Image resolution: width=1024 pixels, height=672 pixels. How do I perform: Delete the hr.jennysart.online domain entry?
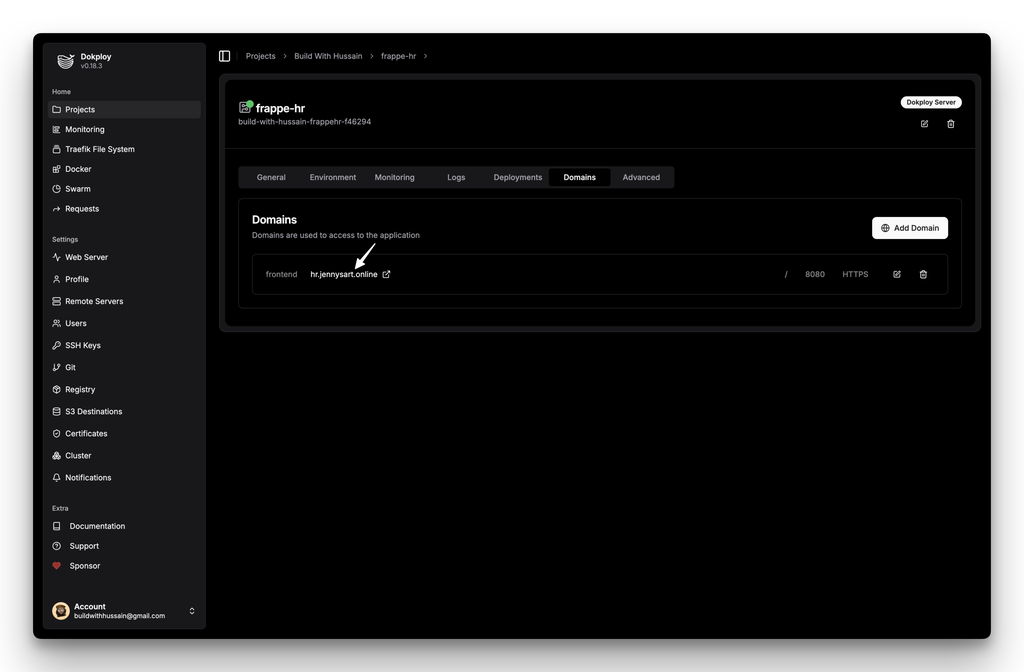[x=923, y=274]
